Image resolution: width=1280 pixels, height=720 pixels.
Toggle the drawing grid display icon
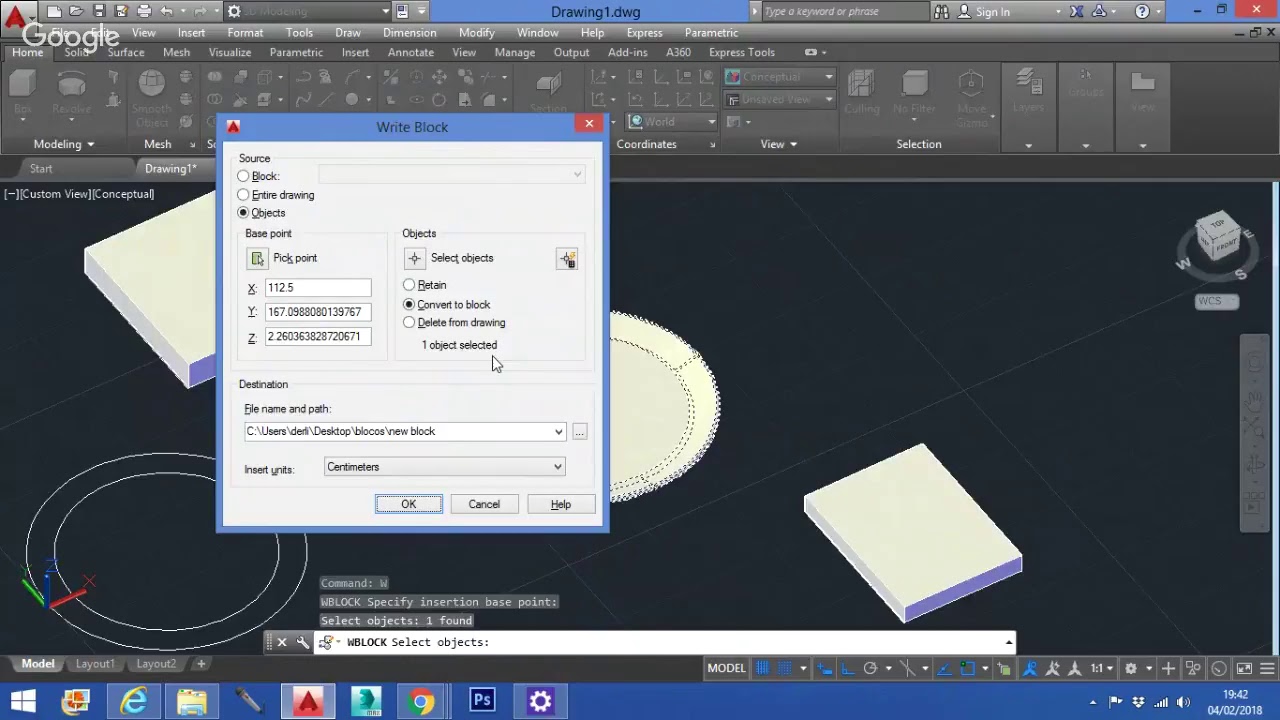pyautogui.click(x=763, y=668)
